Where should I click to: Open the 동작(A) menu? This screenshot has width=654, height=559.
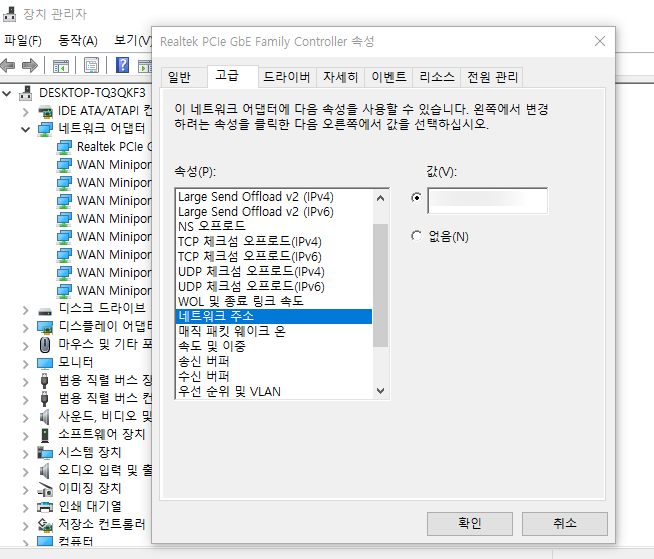tap(78, 40)
